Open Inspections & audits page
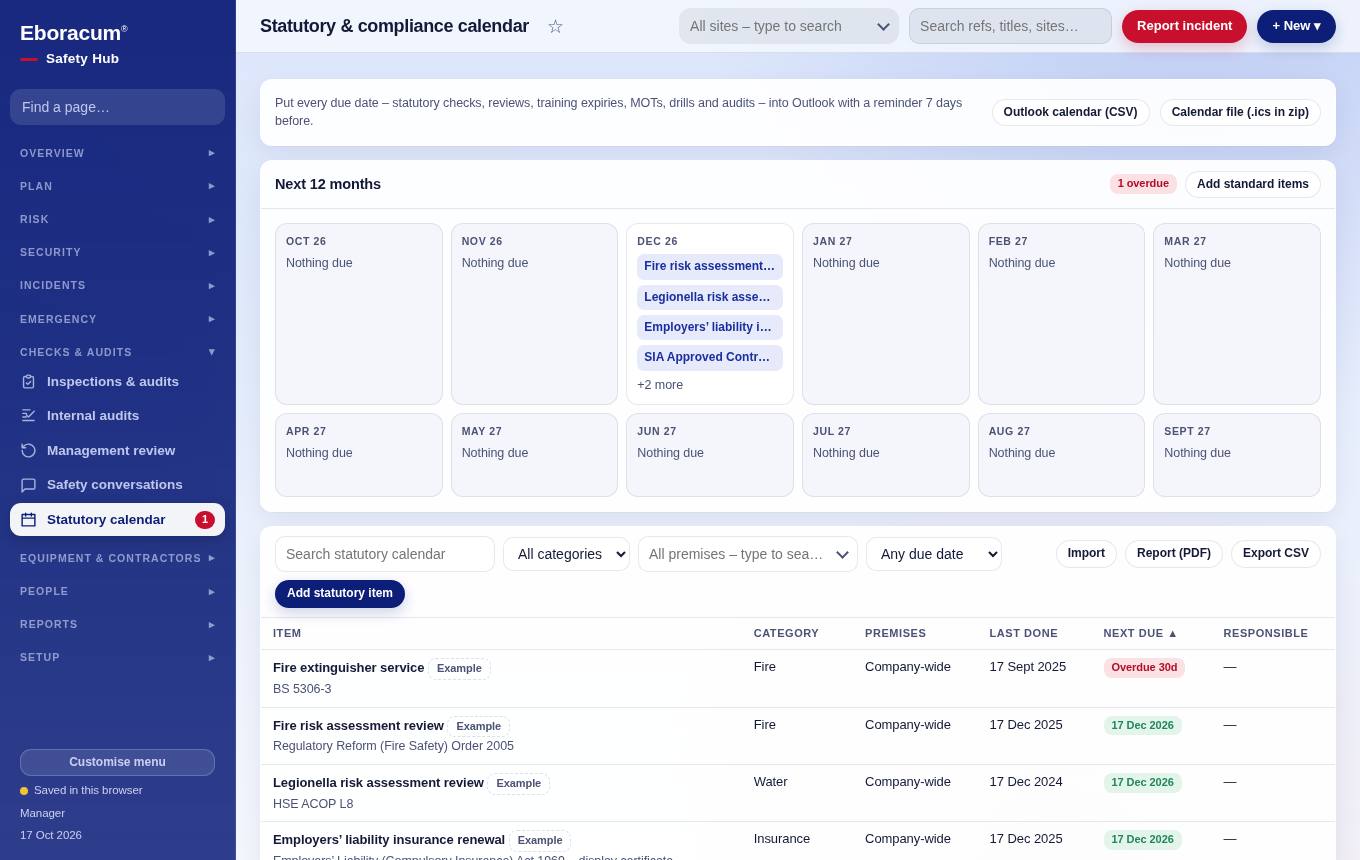The image size is (1360, 860). click(117, 381)
